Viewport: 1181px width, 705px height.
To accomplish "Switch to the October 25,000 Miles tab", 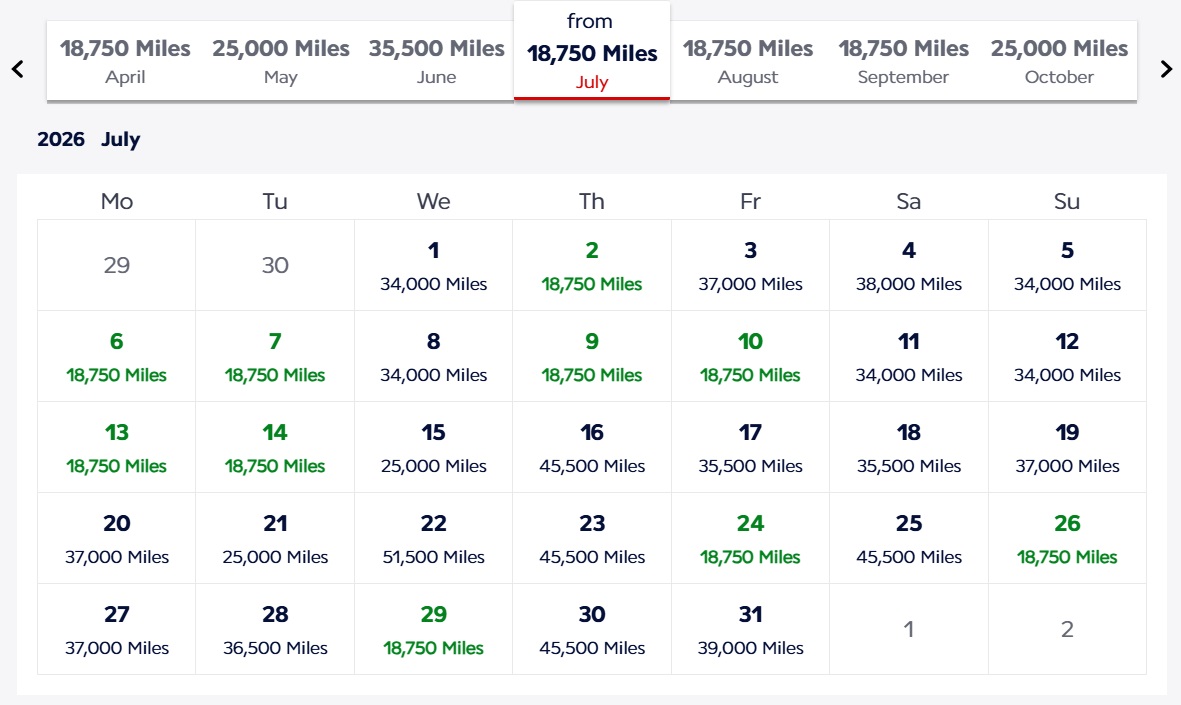I will [x=1059, y=62].
